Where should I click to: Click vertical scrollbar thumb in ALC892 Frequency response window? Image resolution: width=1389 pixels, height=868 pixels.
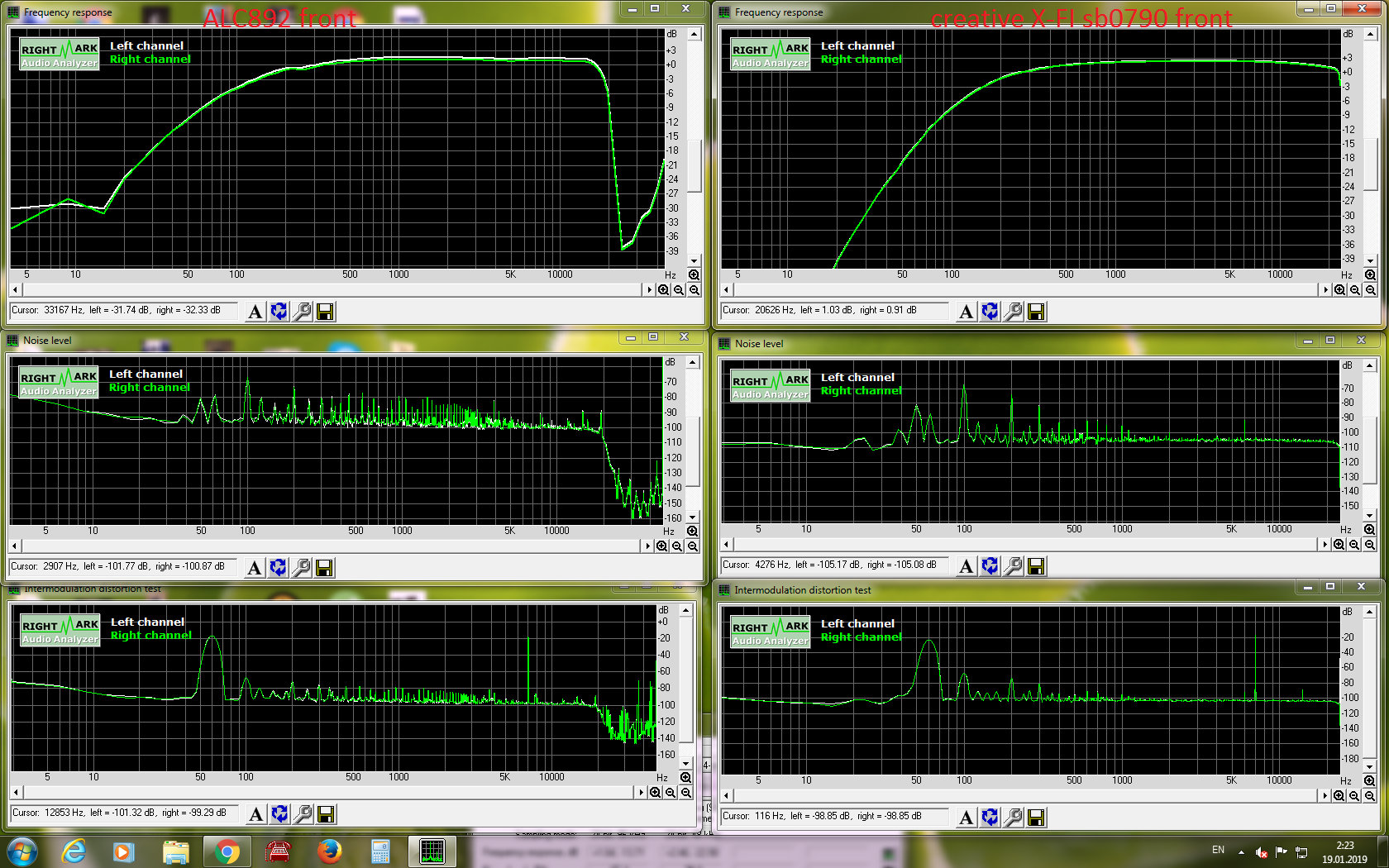694,166
